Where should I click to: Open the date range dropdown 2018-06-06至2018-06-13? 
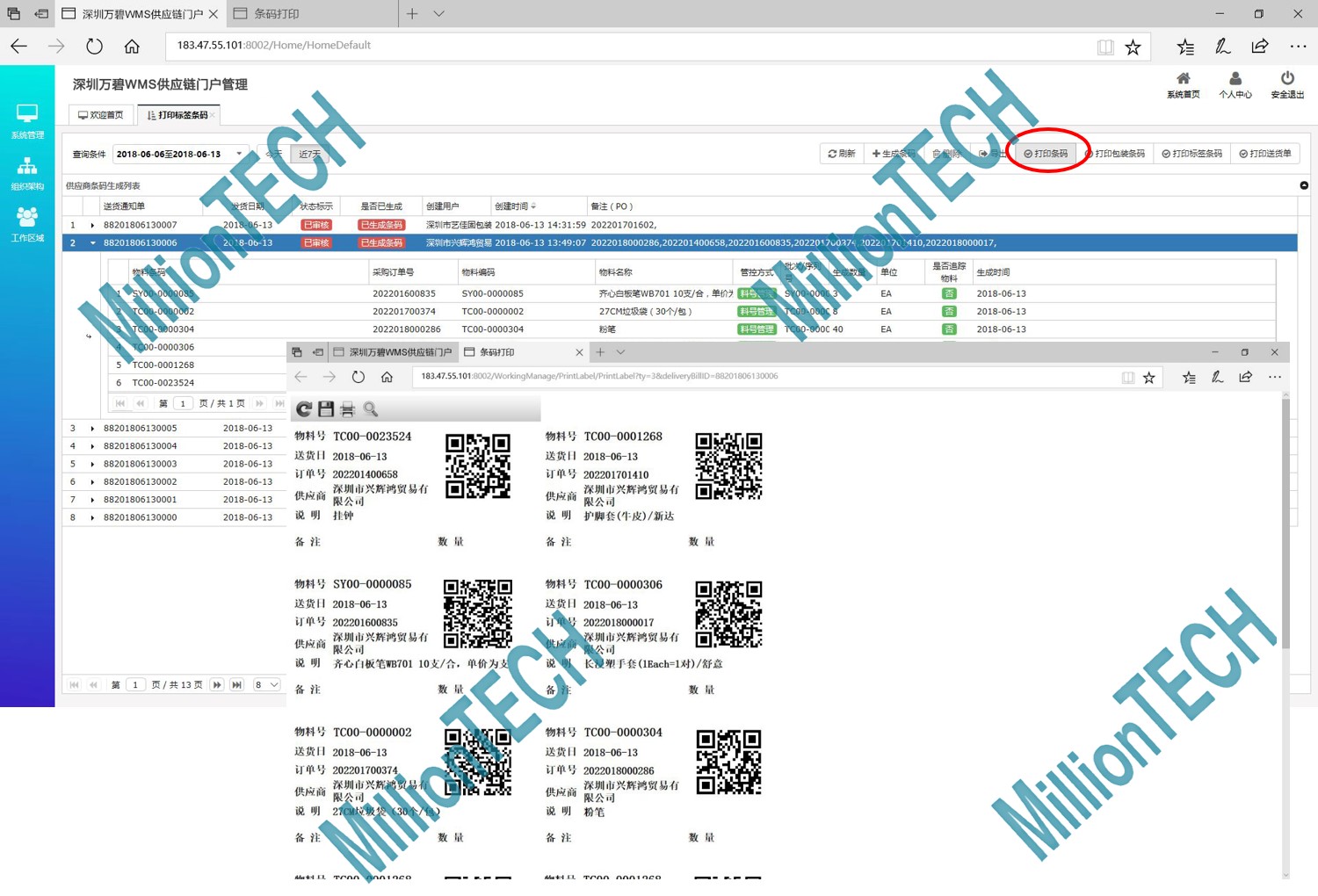tap(239, 154)
